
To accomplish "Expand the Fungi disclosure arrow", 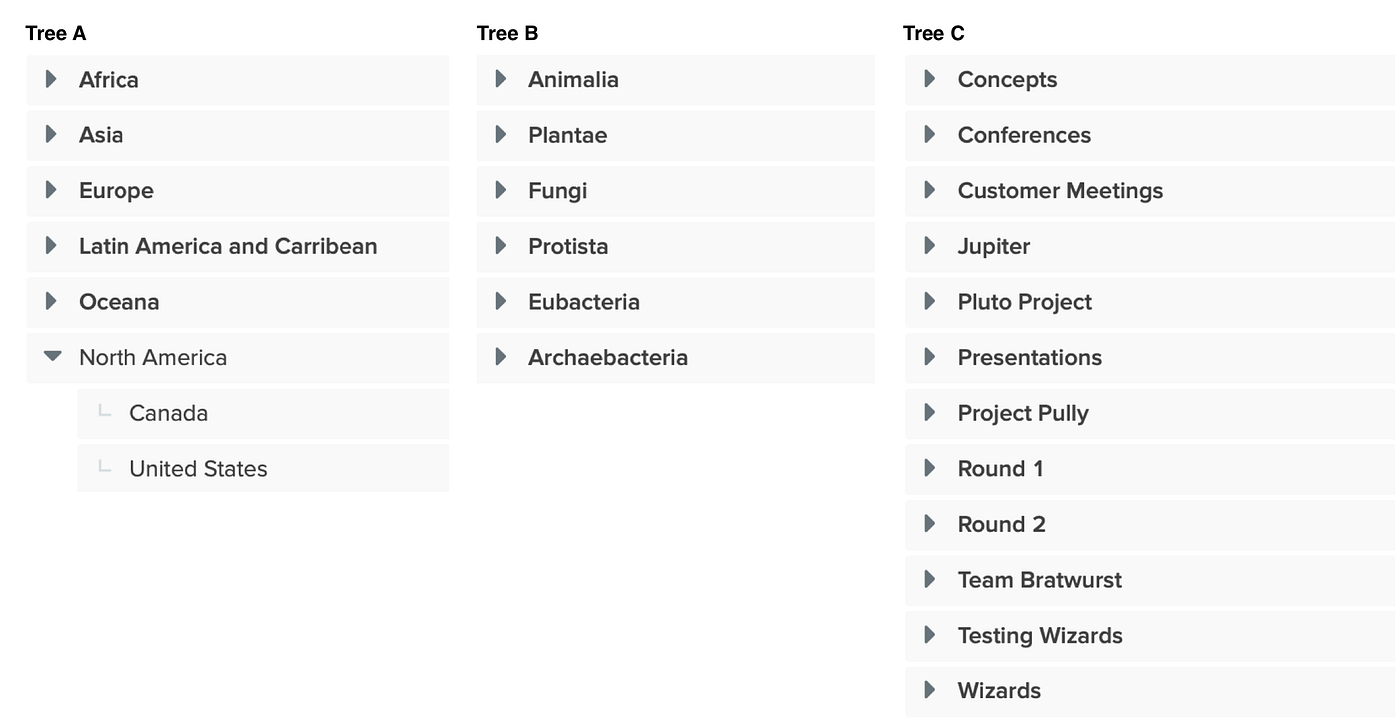I will [501, 190].
